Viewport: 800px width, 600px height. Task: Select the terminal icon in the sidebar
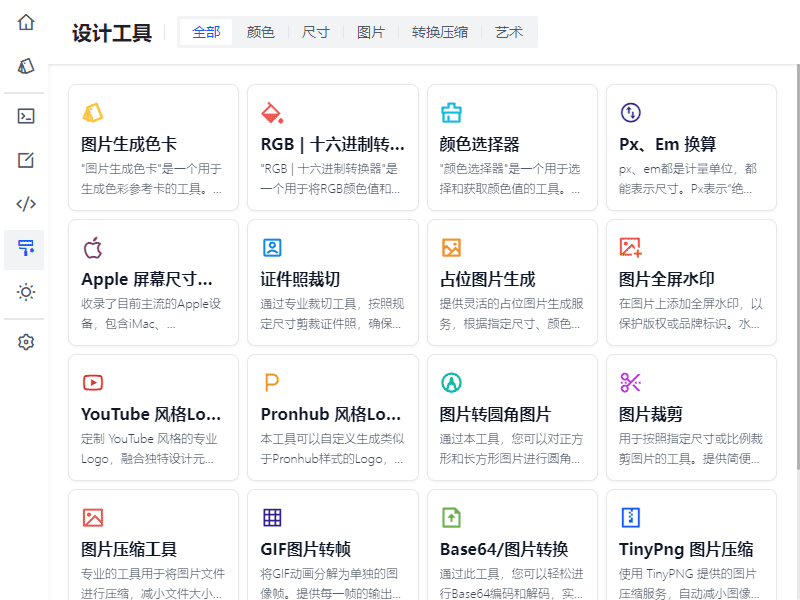click(24, 114)
